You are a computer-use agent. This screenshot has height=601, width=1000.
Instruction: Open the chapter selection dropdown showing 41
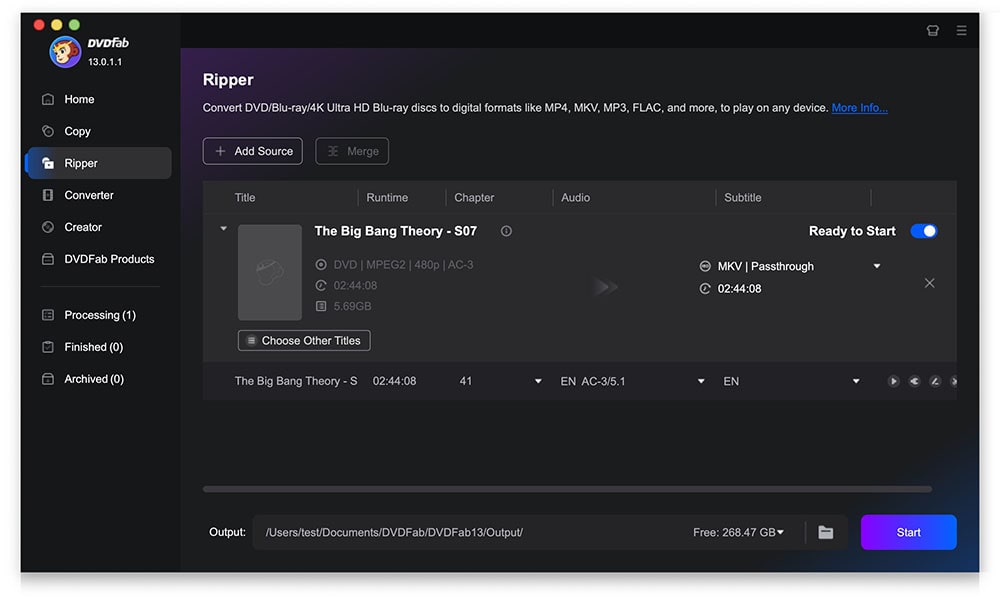pyautogui.click(x=537, y=381)
